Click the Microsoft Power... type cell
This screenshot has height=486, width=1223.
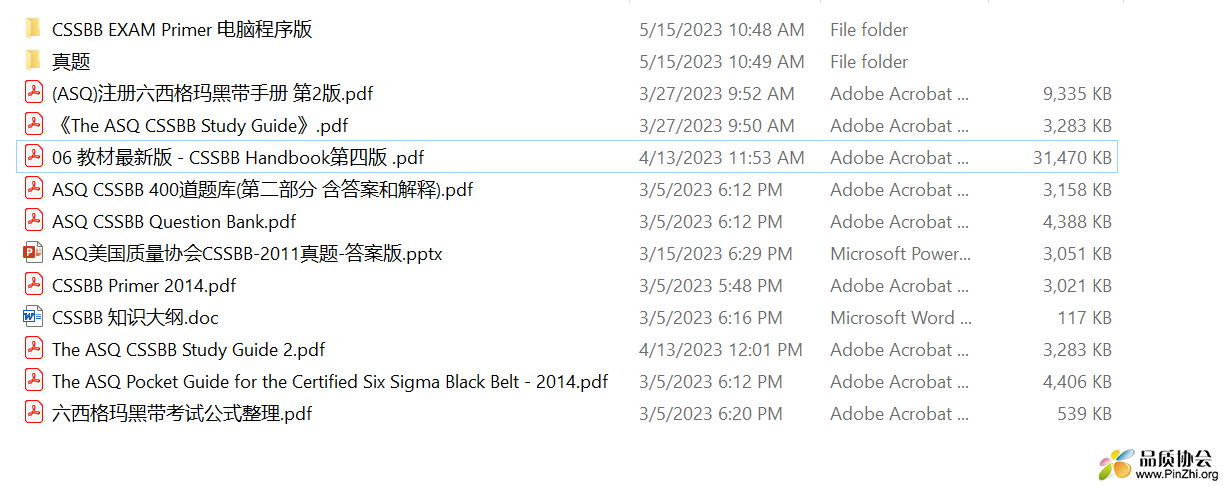pyautogui.click(x=900, y=253)
